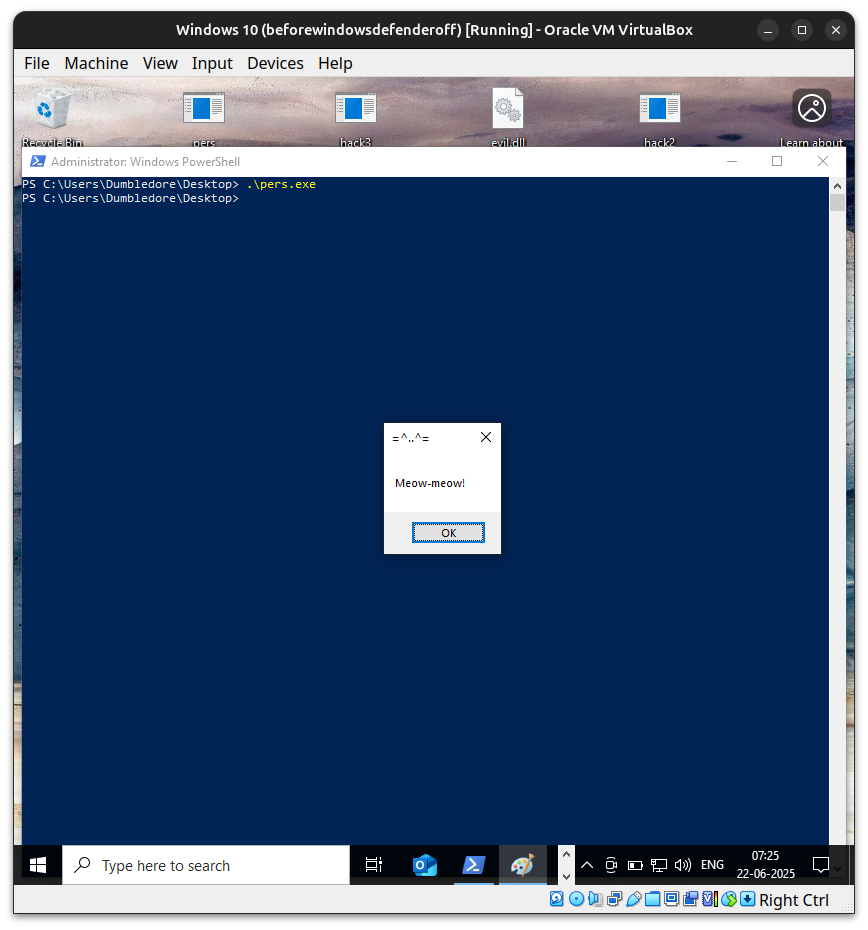Click the =^..^= dialog title
The image size is (868, 930).
point(411,438)
